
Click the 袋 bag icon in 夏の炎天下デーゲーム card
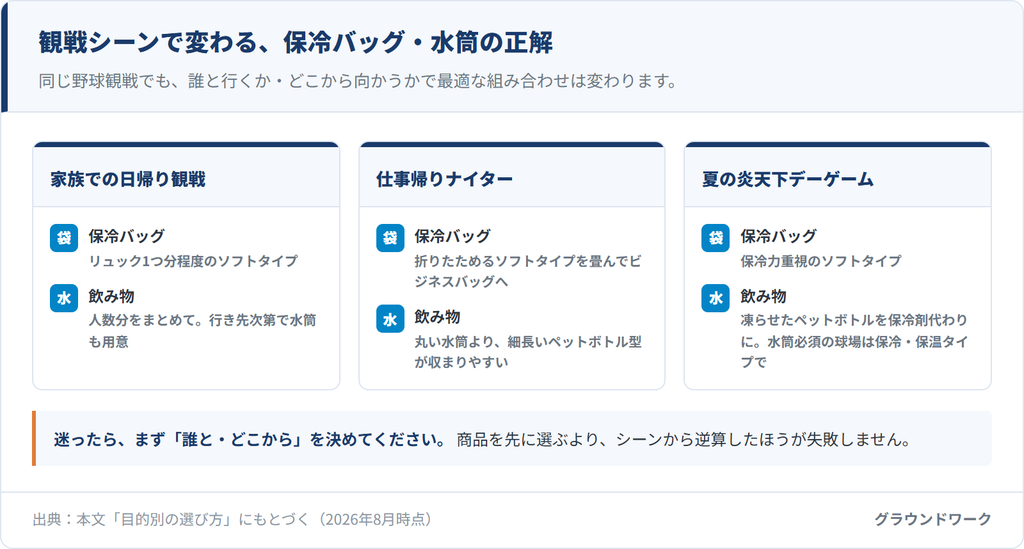coord(716,238)
